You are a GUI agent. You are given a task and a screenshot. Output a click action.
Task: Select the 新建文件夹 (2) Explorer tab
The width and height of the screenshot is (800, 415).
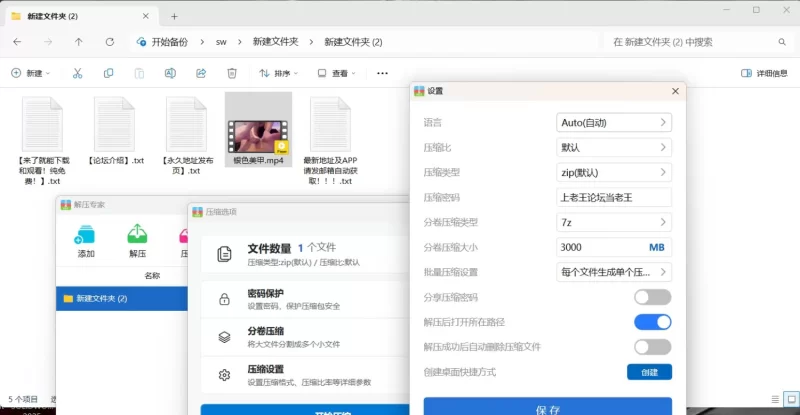[82, 16]
